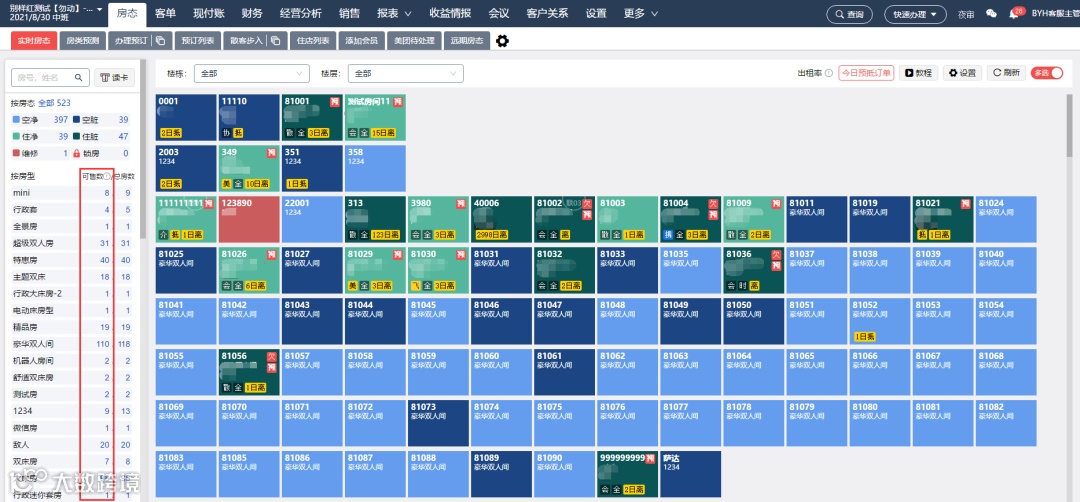Click the search magnifier in room-number field
This screenshot has height=502, width=1080.
tap(79, 78)
